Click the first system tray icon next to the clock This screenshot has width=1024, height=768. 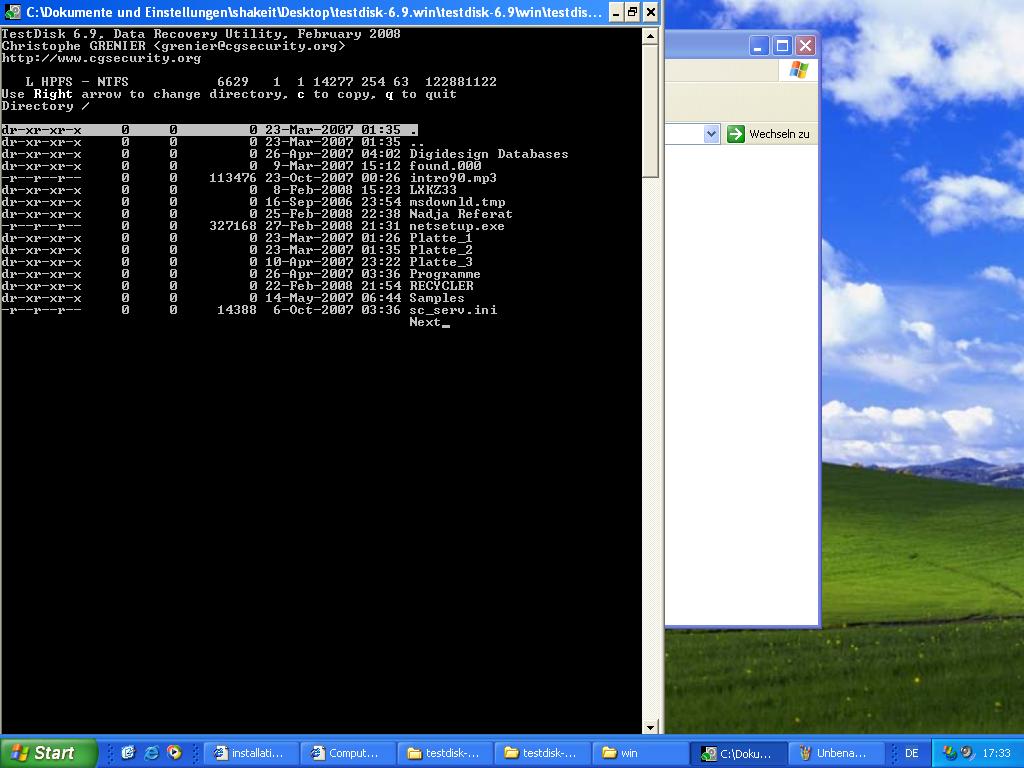coord(950,753)
